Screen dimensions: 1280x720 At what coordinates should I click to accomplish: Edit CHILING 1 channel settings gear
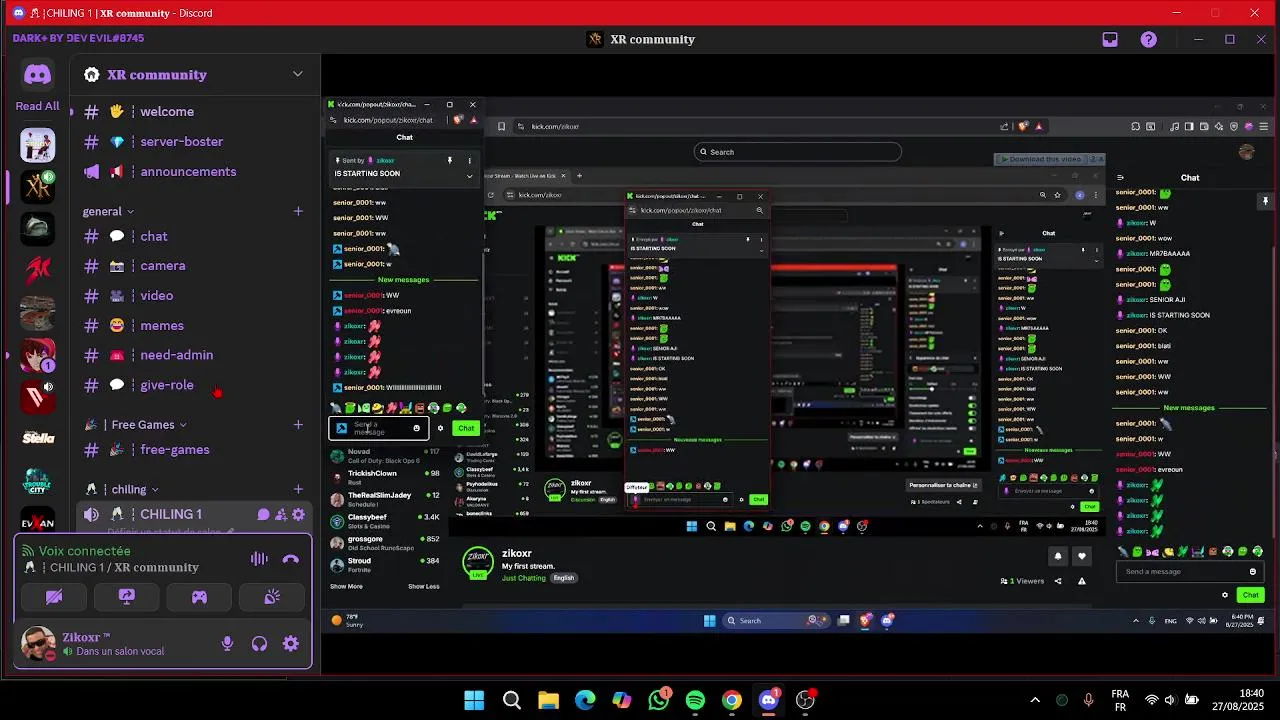298,515
